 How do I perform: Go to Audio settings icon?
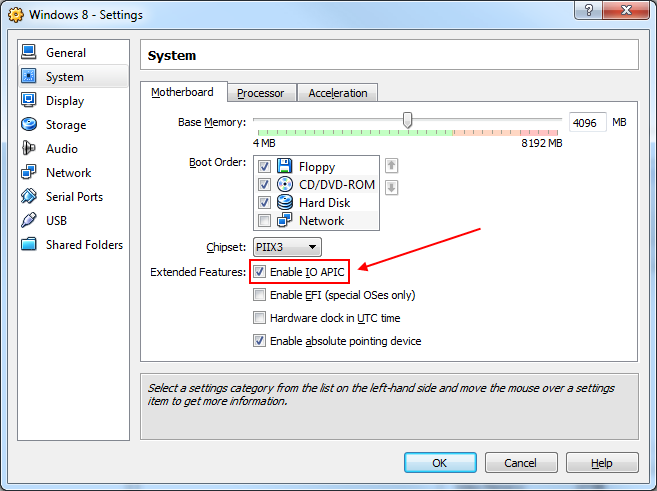[28, 149]
